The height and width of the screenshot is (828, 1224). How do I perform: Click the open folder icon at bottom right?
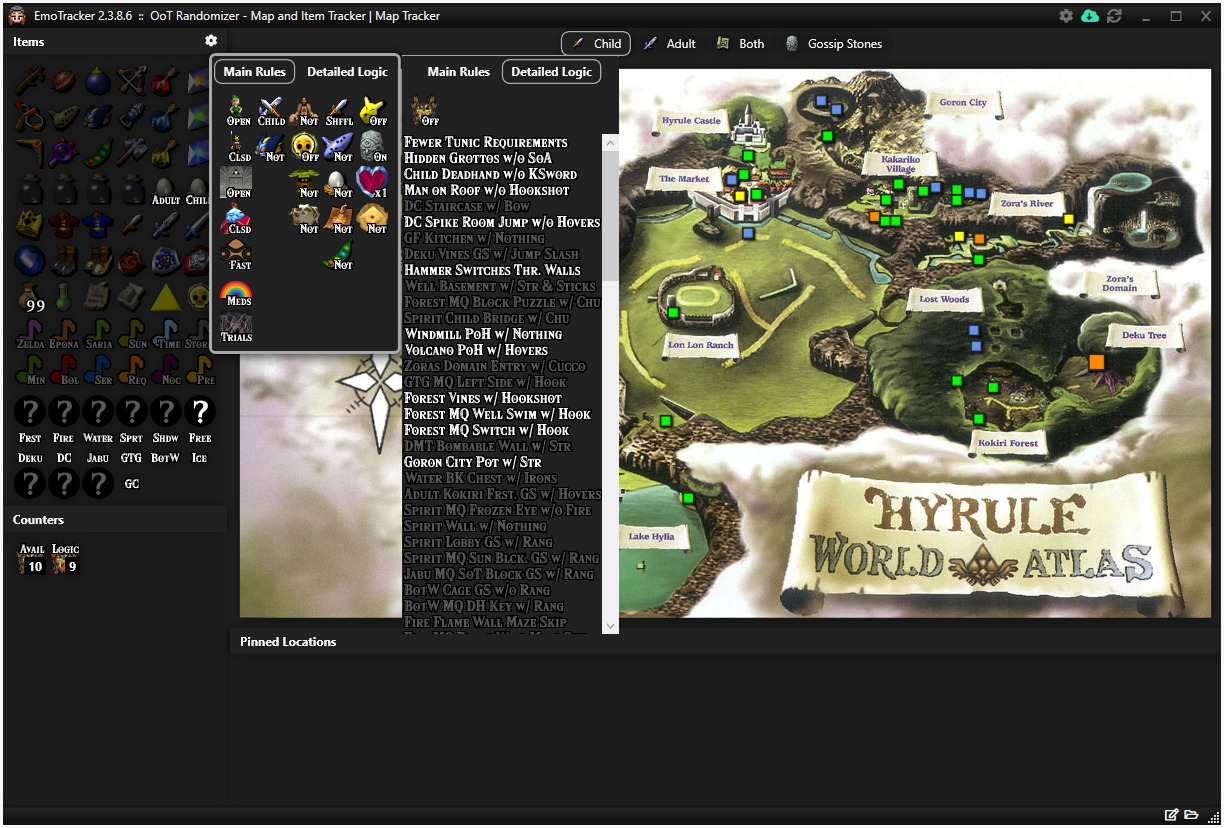coord(1192,815)
